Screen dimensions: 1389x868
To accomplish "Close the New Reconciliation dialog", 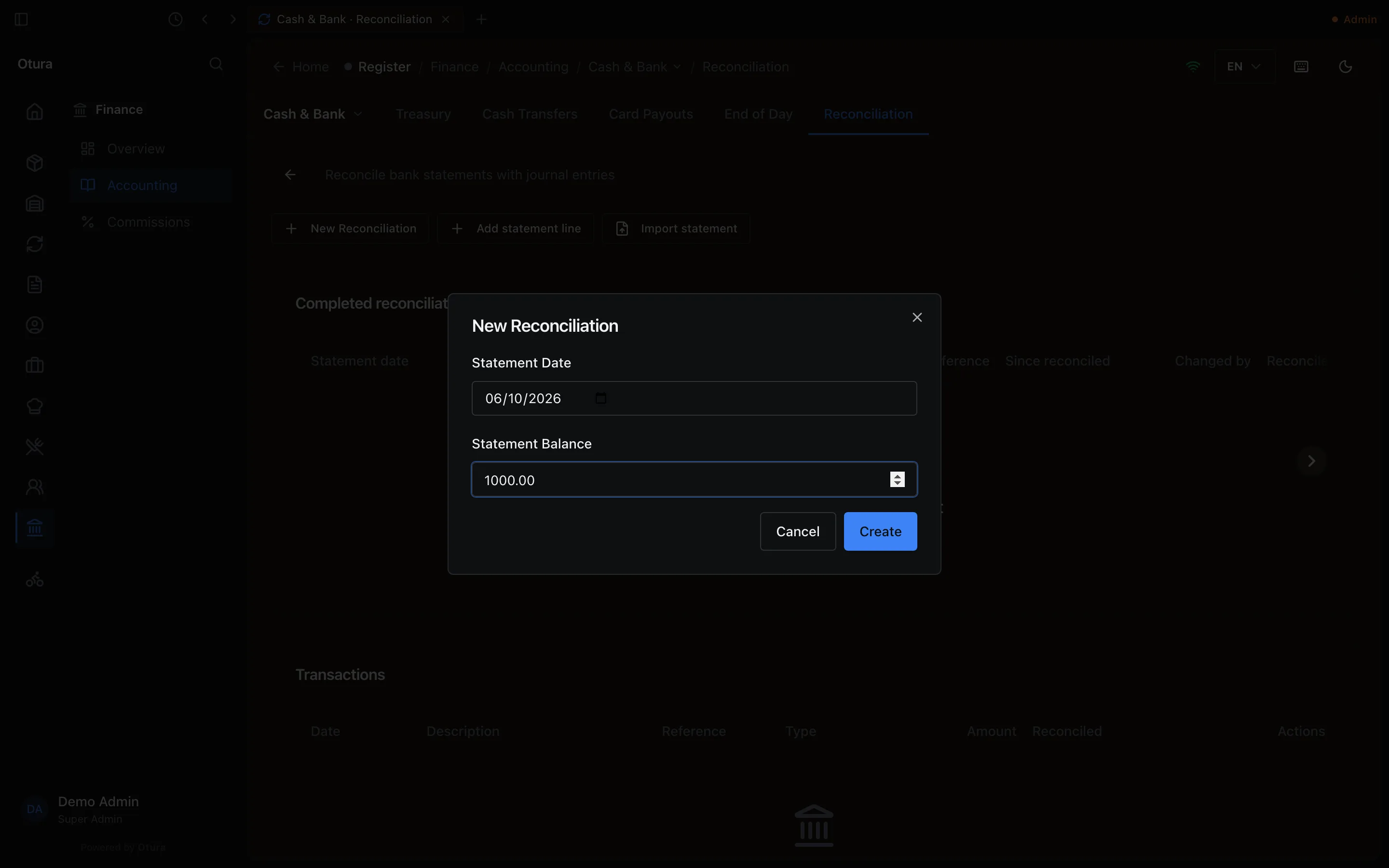I will (x=917, y=317).
